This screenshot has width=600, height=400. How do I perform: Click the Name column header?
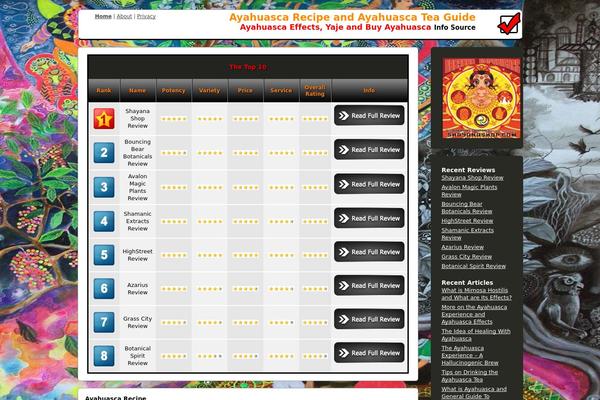pyautogui.click(x=137, y=90)
